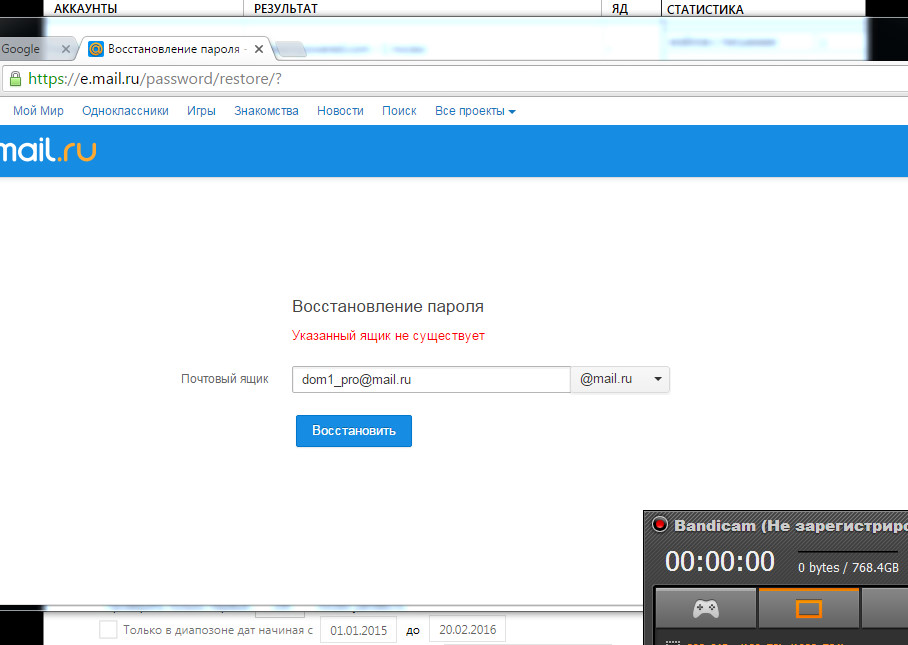Open a new browser tab
This screenshot has width=908, height=645.
coord(291,50)
